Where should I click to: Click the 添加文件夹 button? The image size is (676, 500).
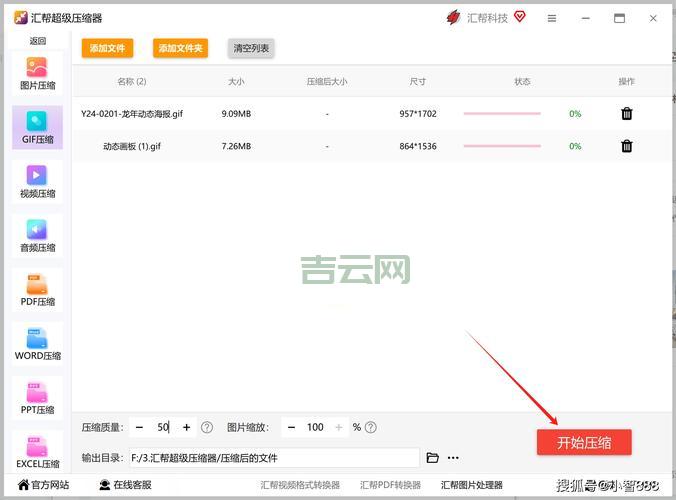tap(180, 48)
